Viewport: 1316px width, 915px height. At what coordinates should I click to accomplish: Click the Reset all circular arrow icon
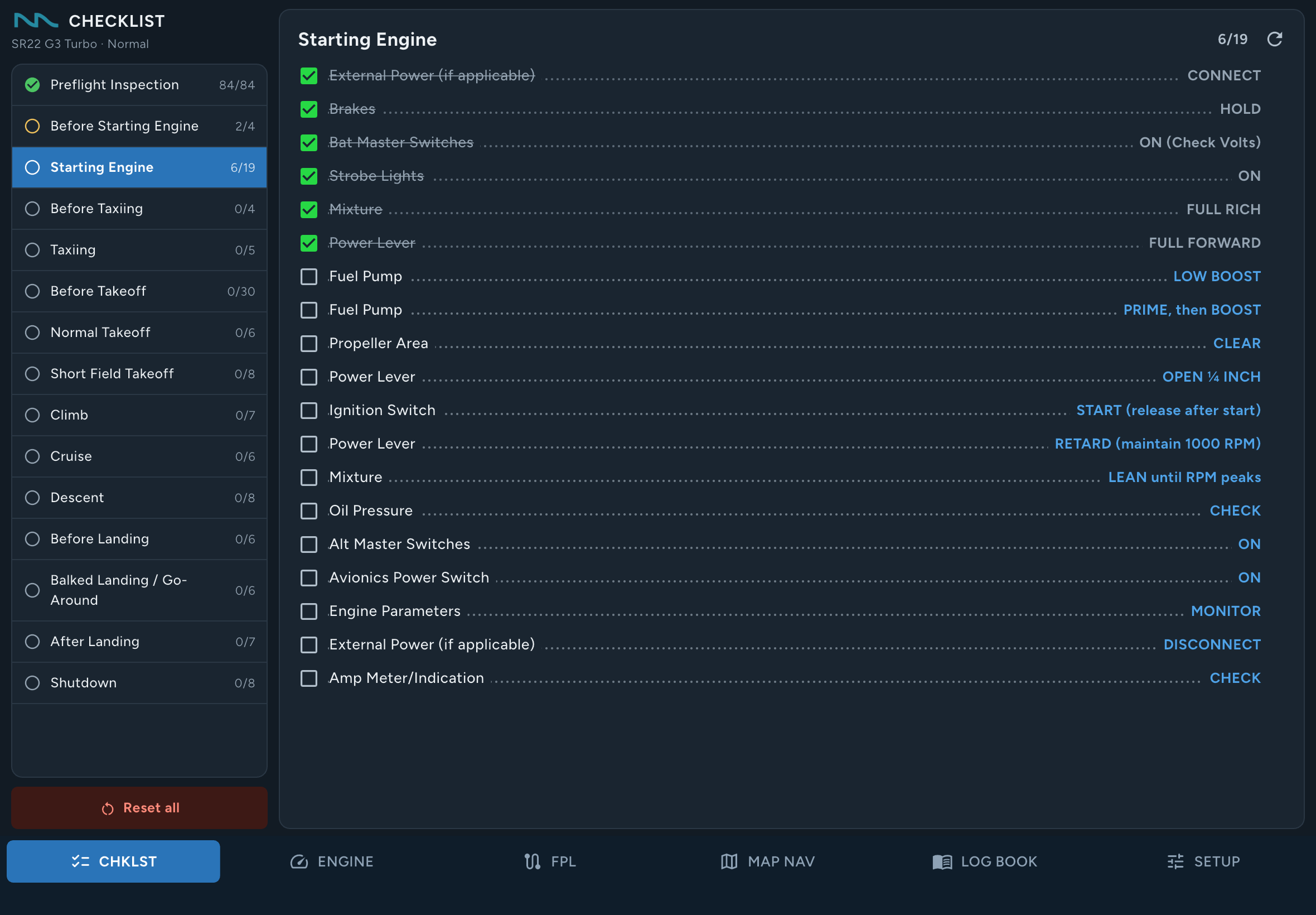pyautogui.click(x=108, y=808)
